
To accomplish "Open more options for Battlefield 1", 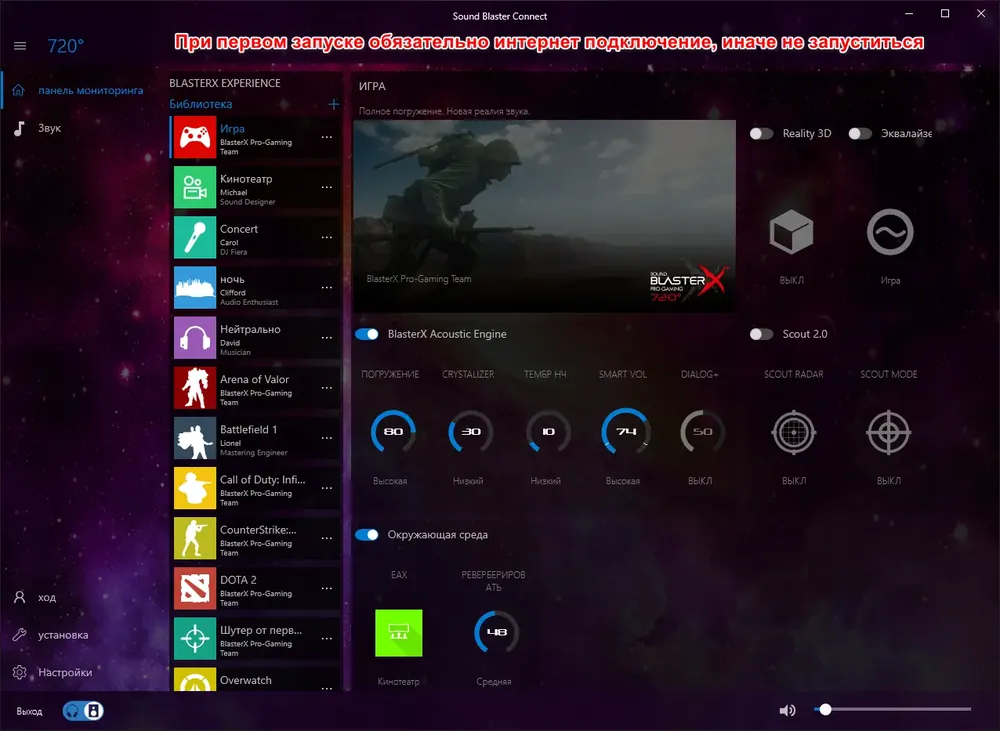I will click(x=327, y=438).
